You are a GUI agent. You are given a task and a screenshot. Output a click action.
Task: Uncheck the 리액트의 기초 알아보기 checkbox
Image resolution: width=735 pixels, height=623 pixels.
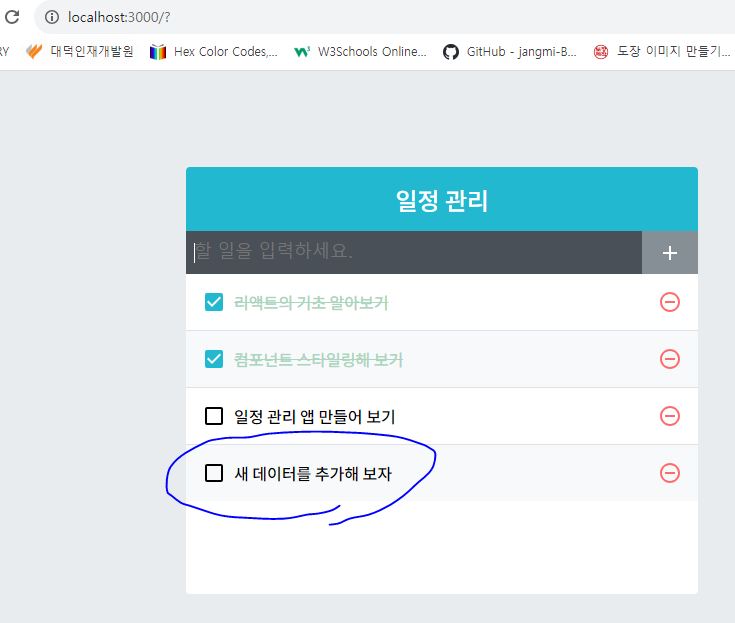pyautogui.click(x=214, y=302)
